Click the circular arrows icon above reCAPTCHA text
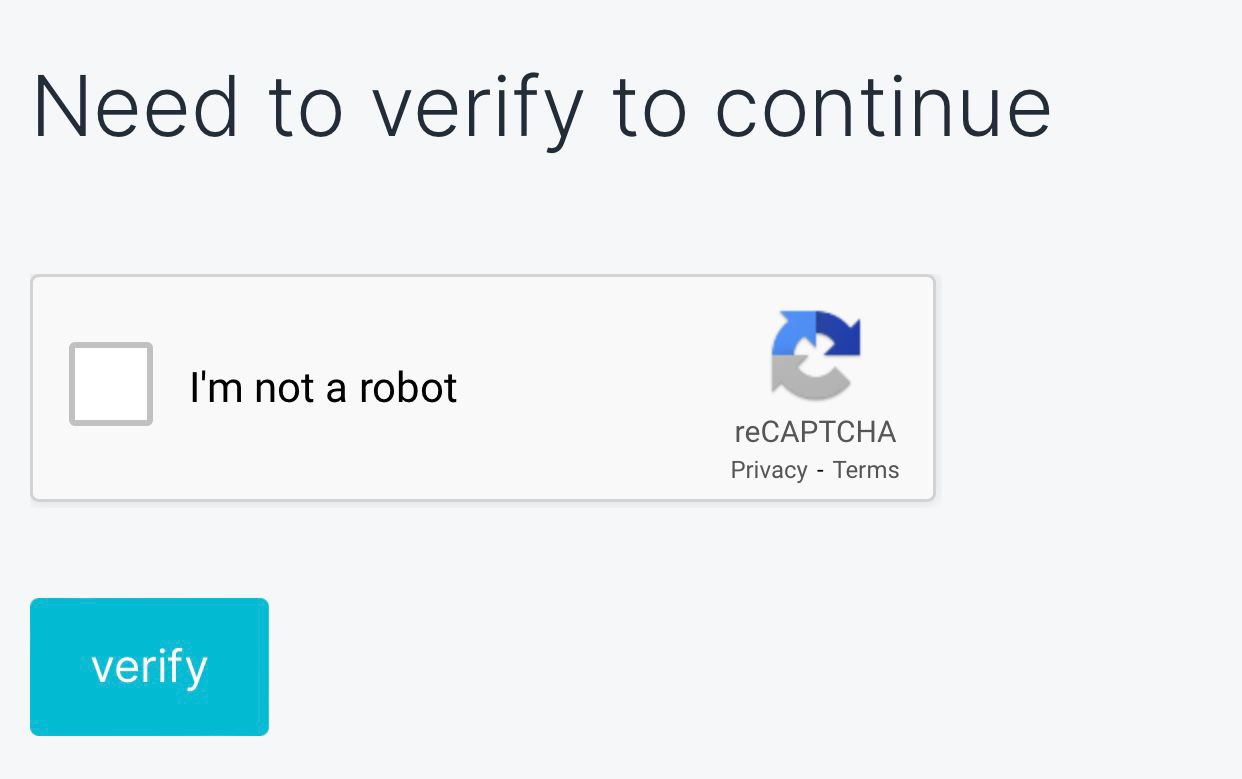Screen dimensions: 1242x779 [x=815, y=355]
